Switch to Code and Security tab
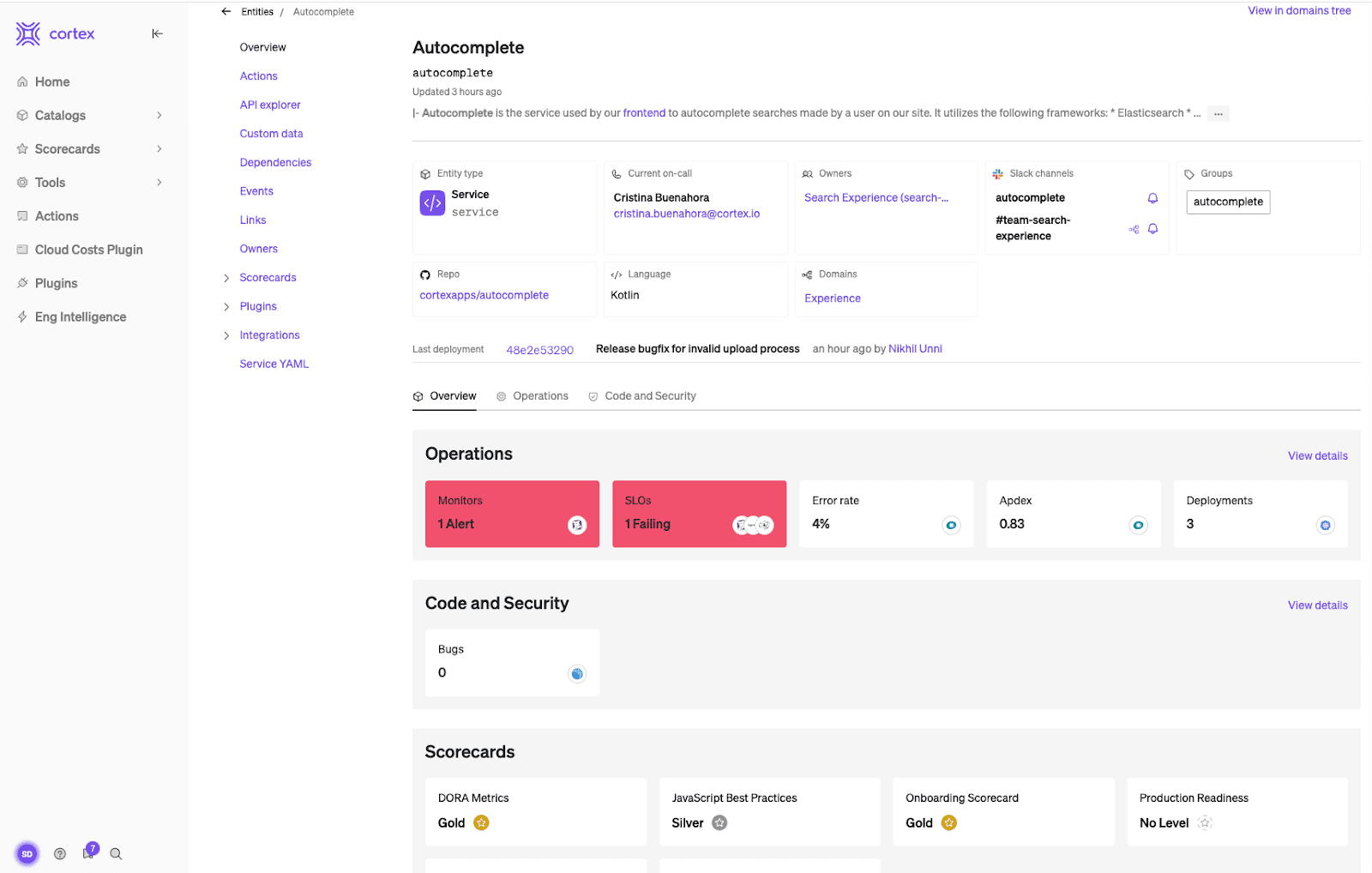The width and height of the screenshot is (1372, 873). pyautogui.click(x=642, y=396)
